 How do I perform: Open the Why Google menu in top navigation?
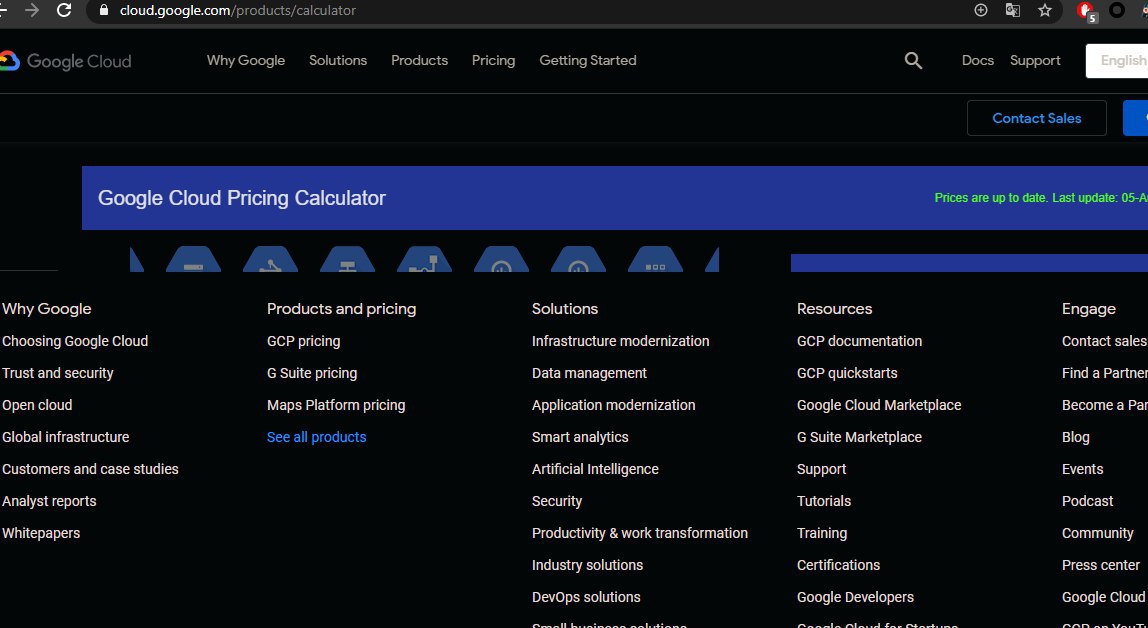click(x=246, y=61)
